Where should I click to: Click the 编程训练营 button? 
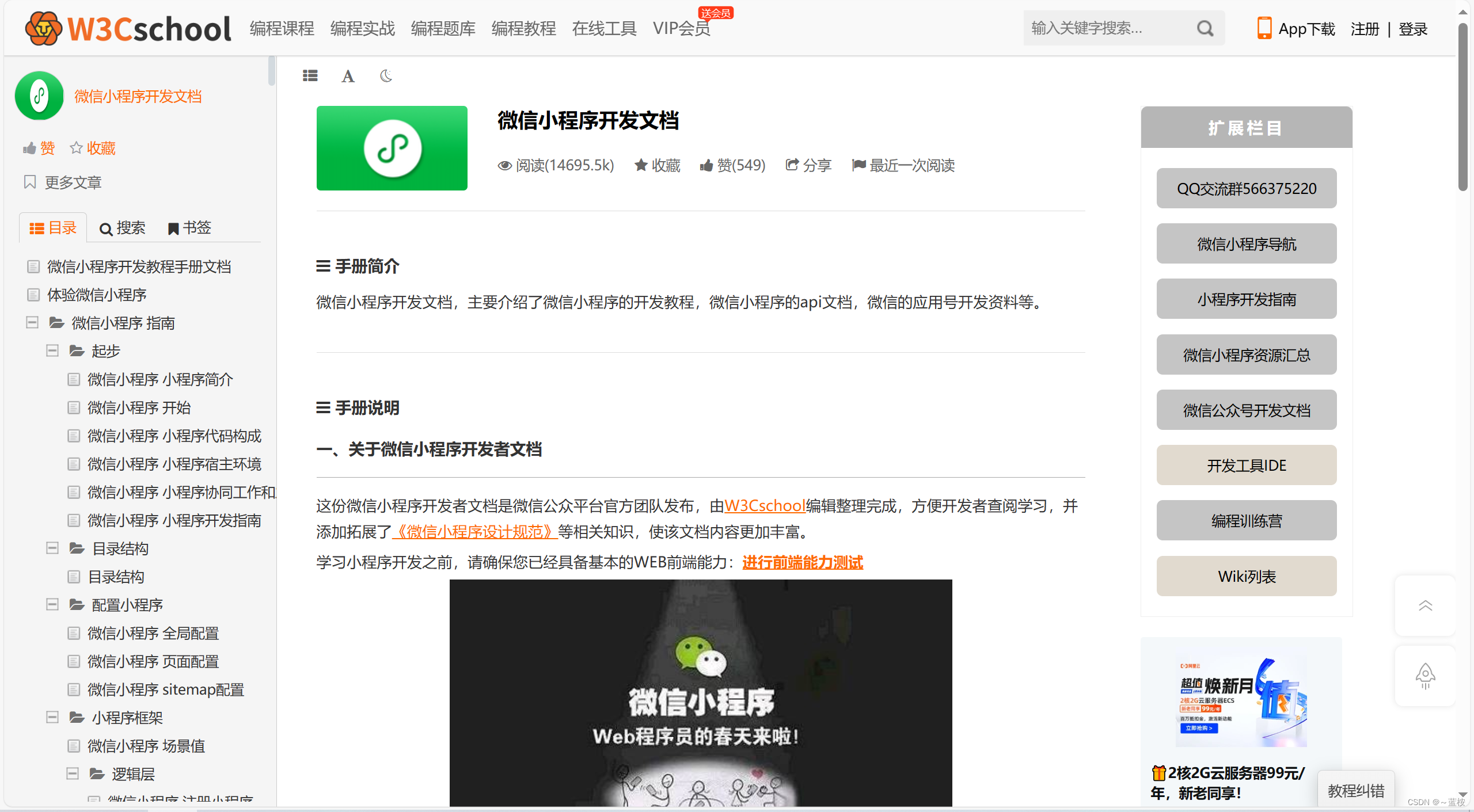click(x=1247, y=520)
